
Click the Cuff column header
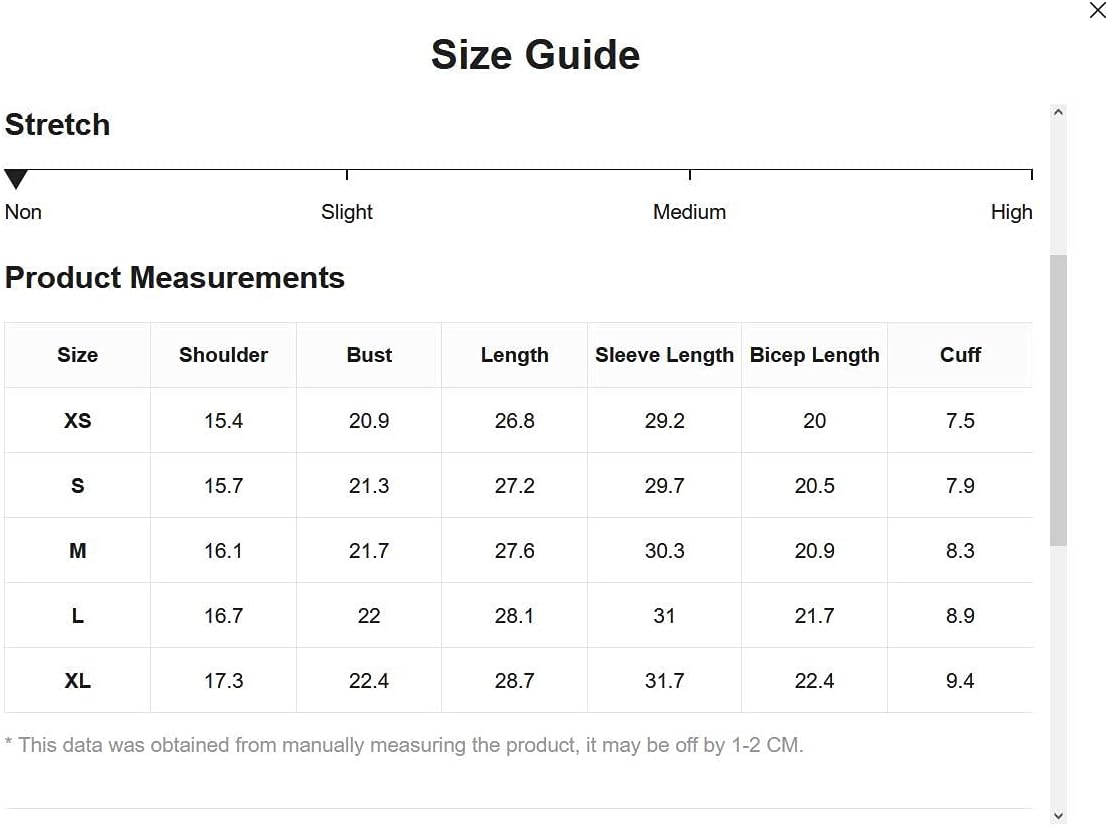(x=960, y=355)
